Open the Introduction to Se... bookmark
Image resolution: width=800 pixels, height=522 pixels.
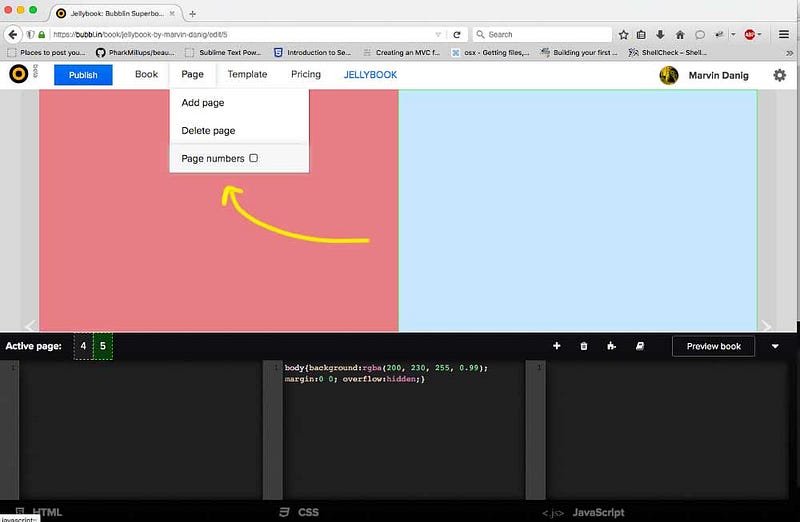pos(312,53)
